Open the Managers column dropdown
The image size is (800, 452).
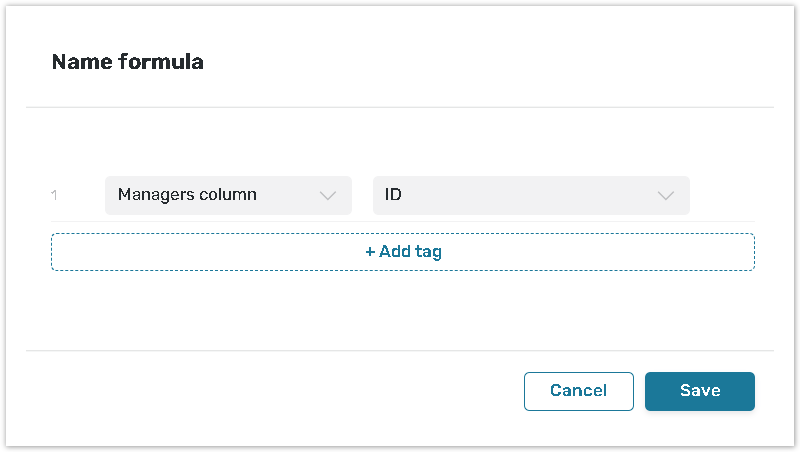click(228, 195)
